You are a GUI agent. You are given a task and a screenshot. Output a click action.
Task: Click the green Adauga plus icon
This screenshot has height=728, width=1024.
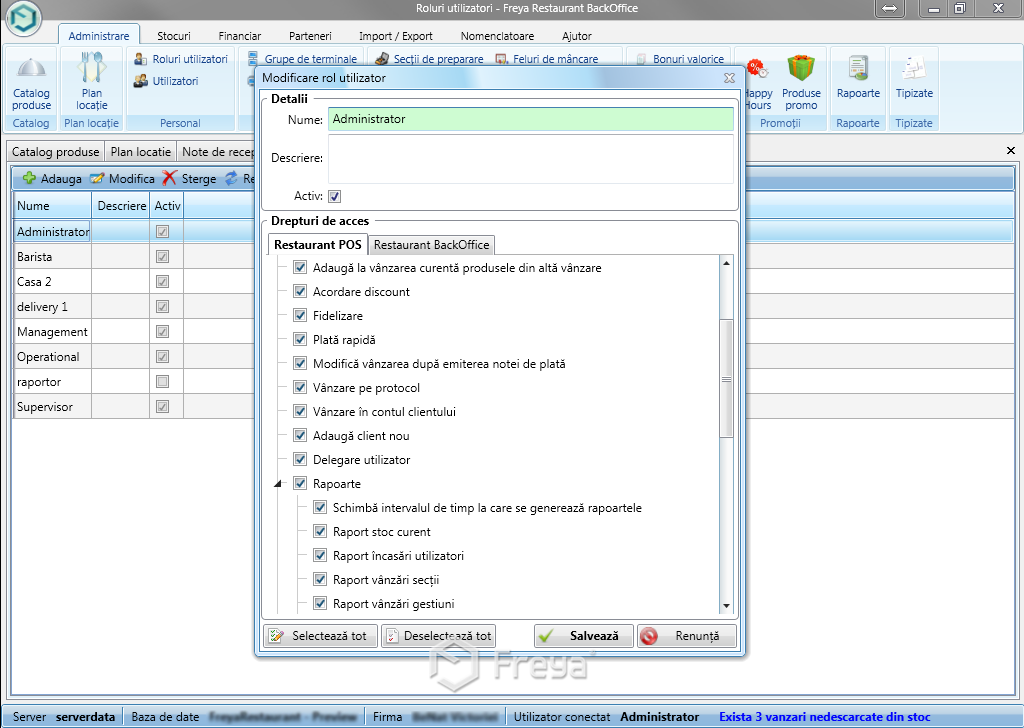coord(29,179)
